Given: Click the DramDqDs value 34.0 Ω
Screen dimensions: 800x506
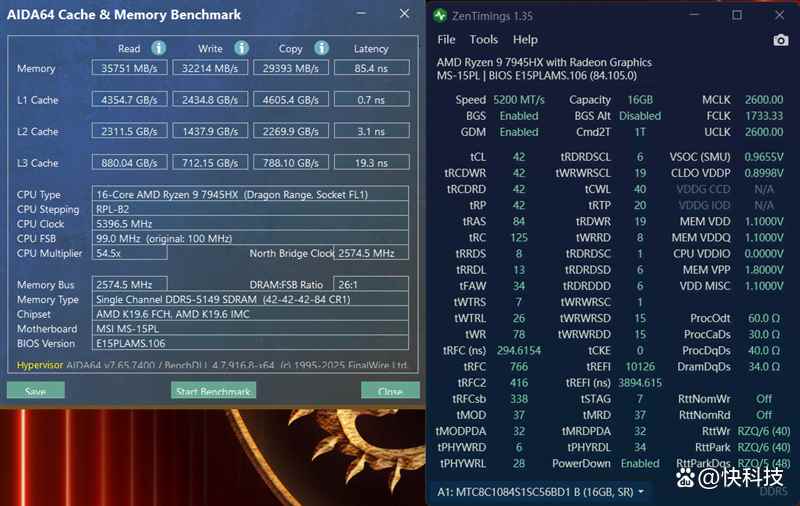Looking at the screenshot, I should [763, 367].
